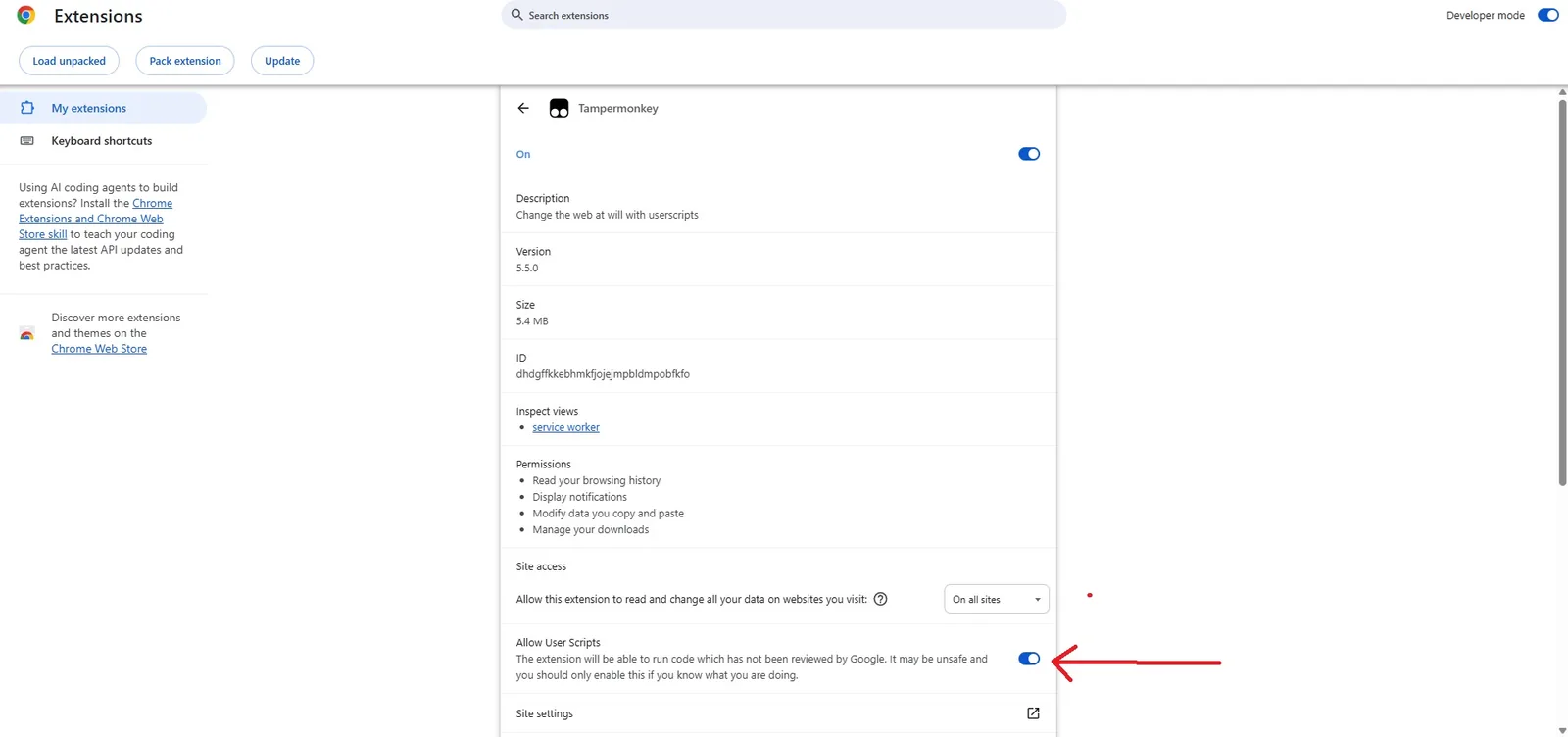Click Display notifications permission
Screen dimensions: 1568x737
point(579,497)
